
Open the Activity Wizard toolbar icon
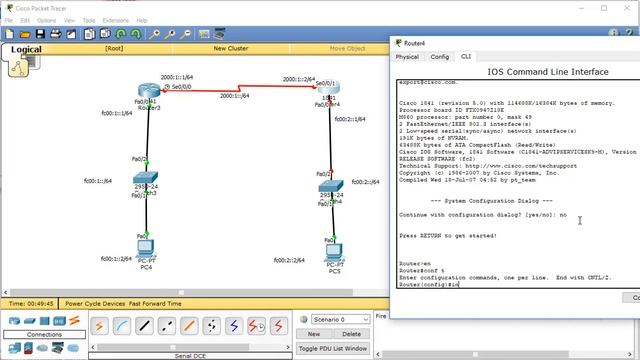[71, 34]
